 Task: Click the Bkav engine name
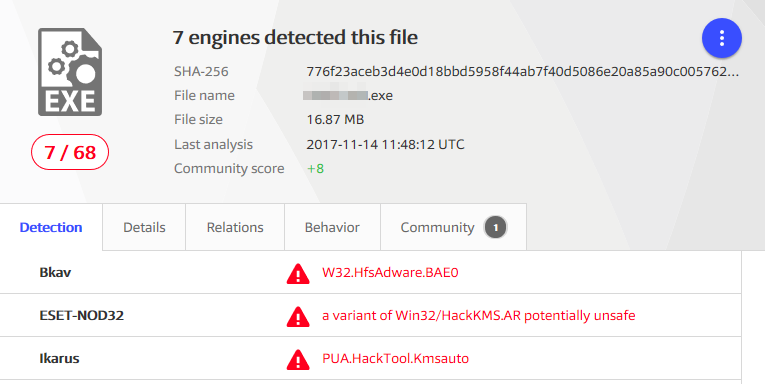[x=55, y=272]
